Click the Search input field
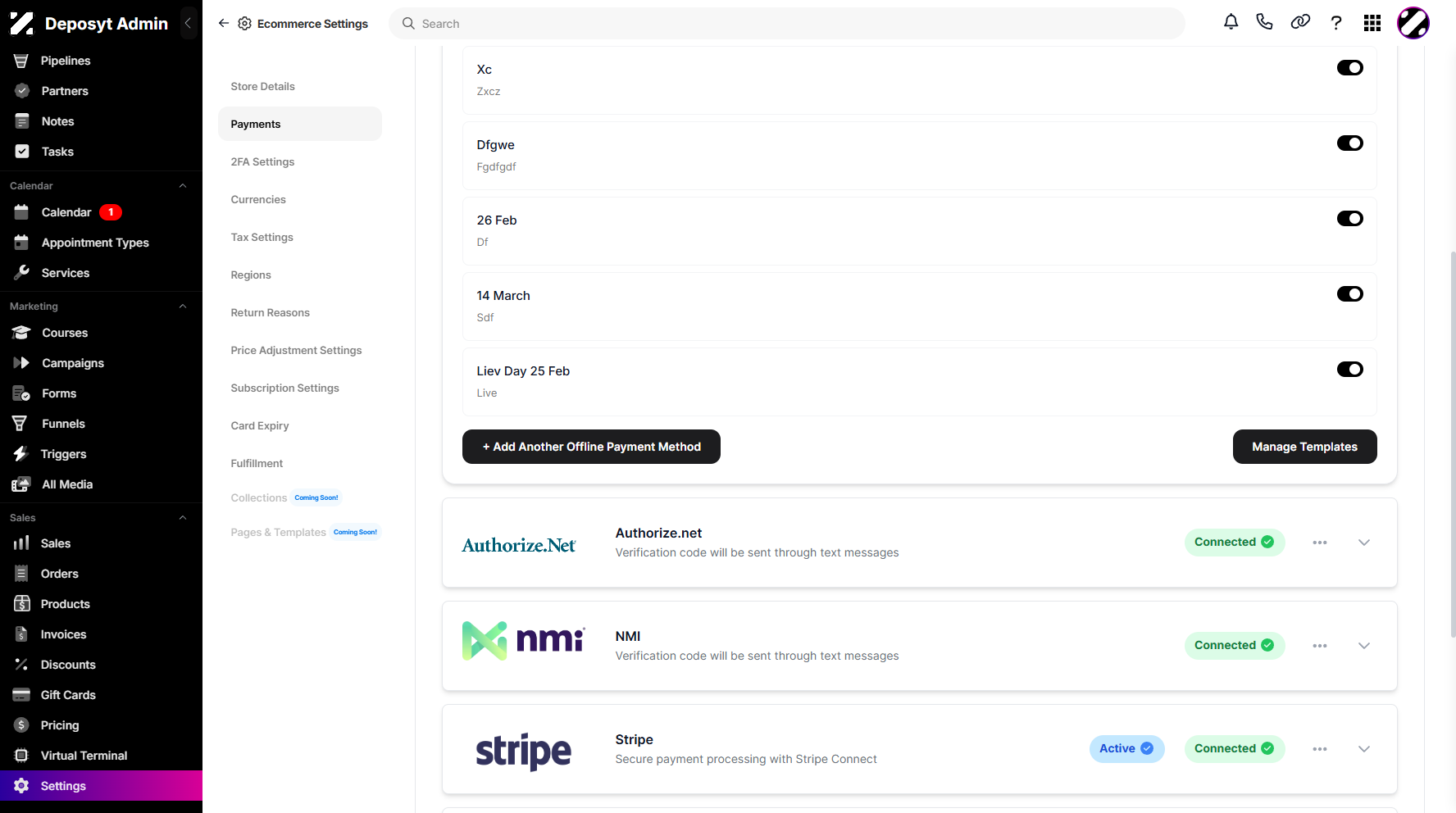1456x813 pixels. tap(787, 24)
